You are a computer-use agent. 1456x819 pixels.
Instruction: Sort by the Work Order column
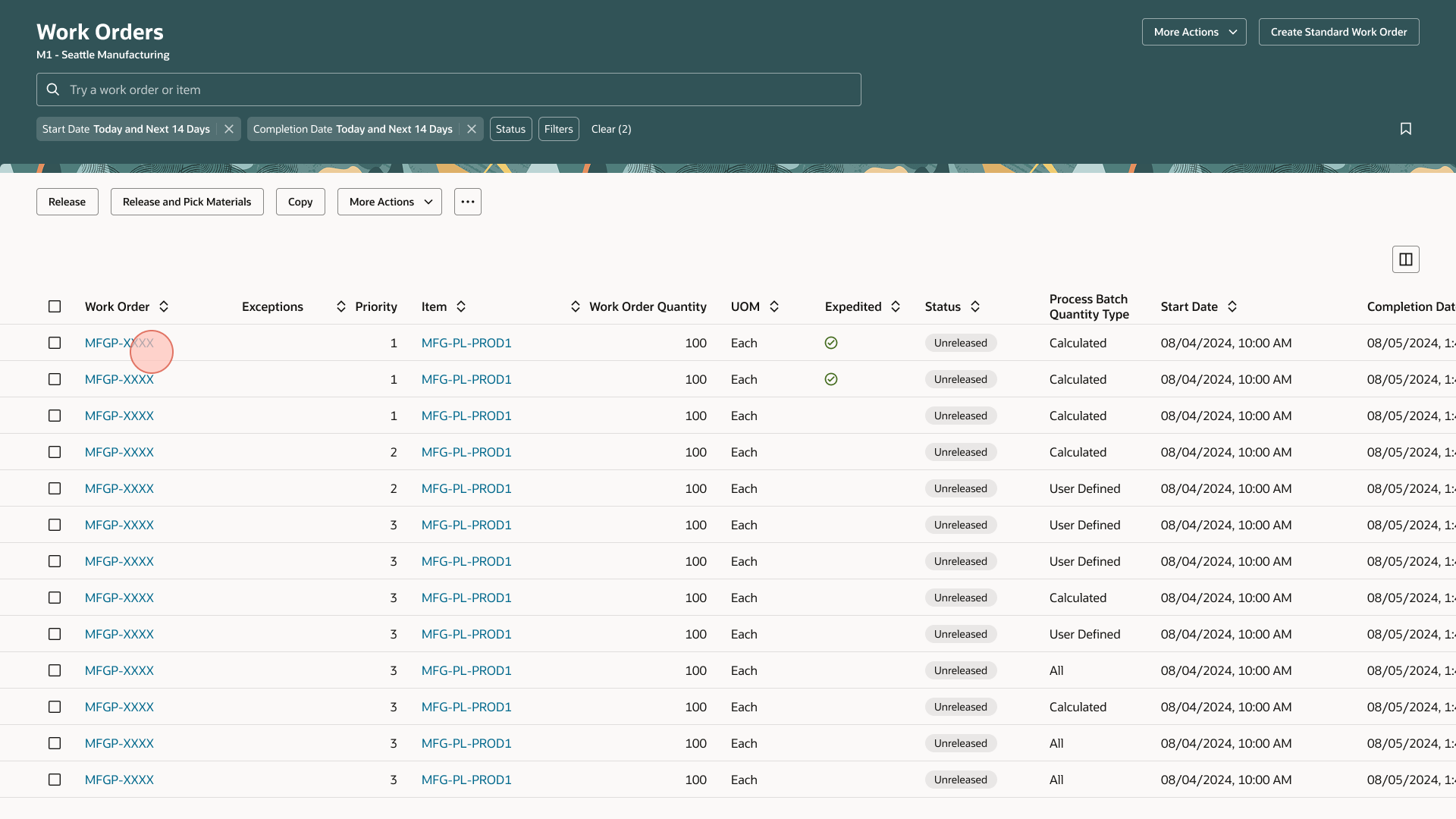point(164,306)
